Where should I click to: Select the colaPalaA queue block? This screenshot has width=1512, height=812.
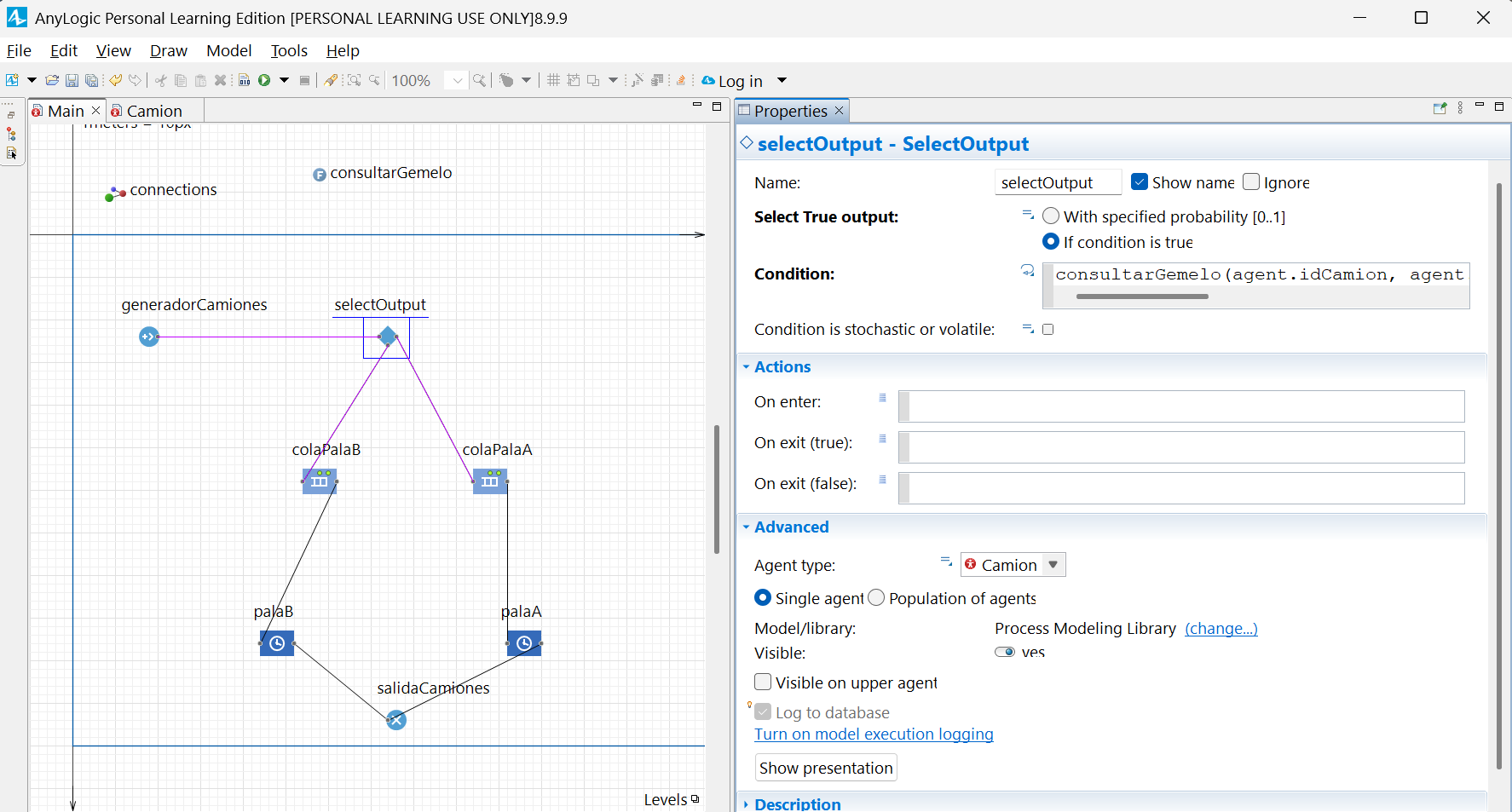pos(490,481)
